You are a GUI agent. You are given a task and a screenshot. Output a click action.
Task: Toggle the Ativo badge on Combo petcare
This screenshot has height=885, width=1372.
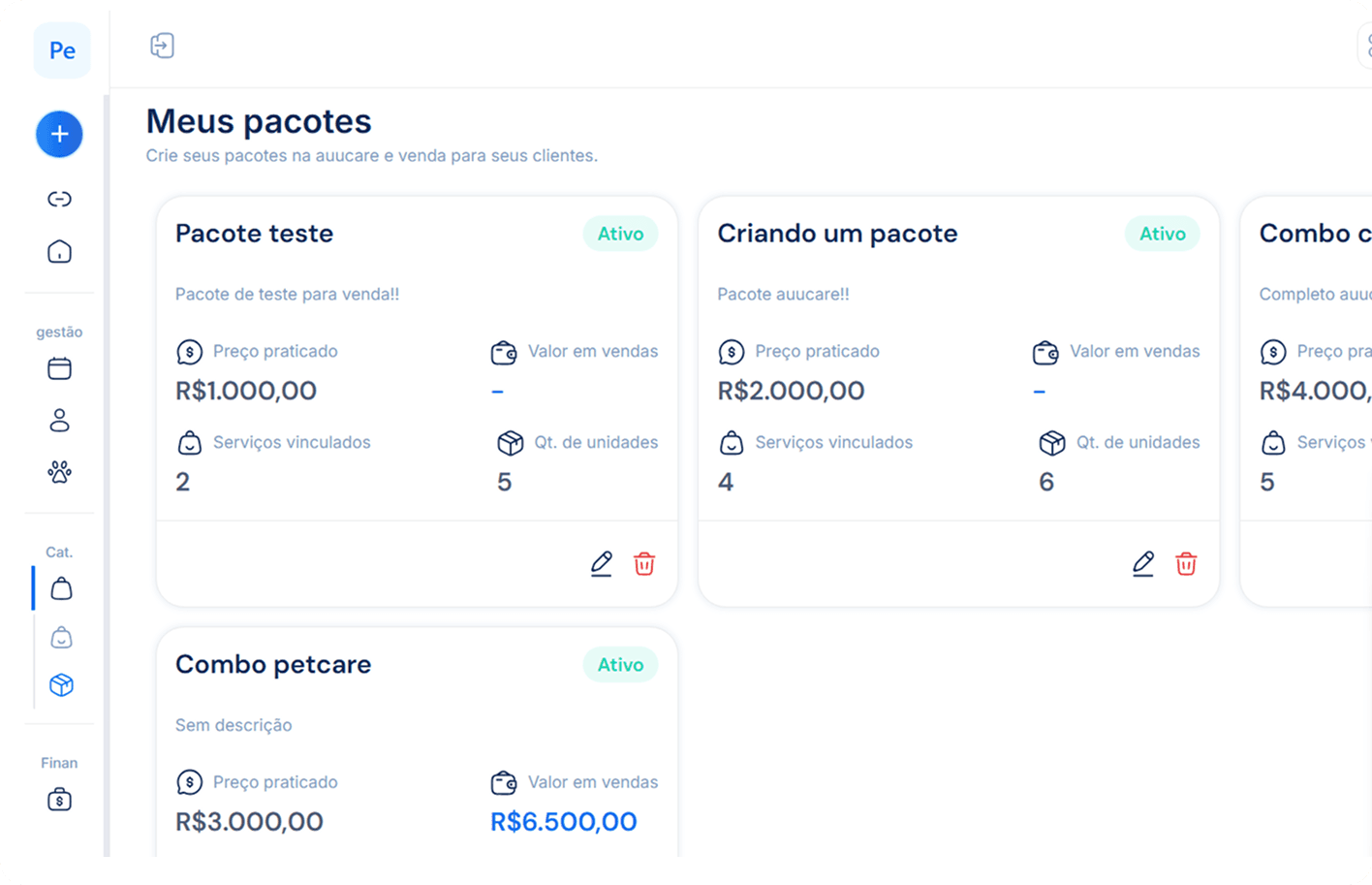[x=619, y=664]
